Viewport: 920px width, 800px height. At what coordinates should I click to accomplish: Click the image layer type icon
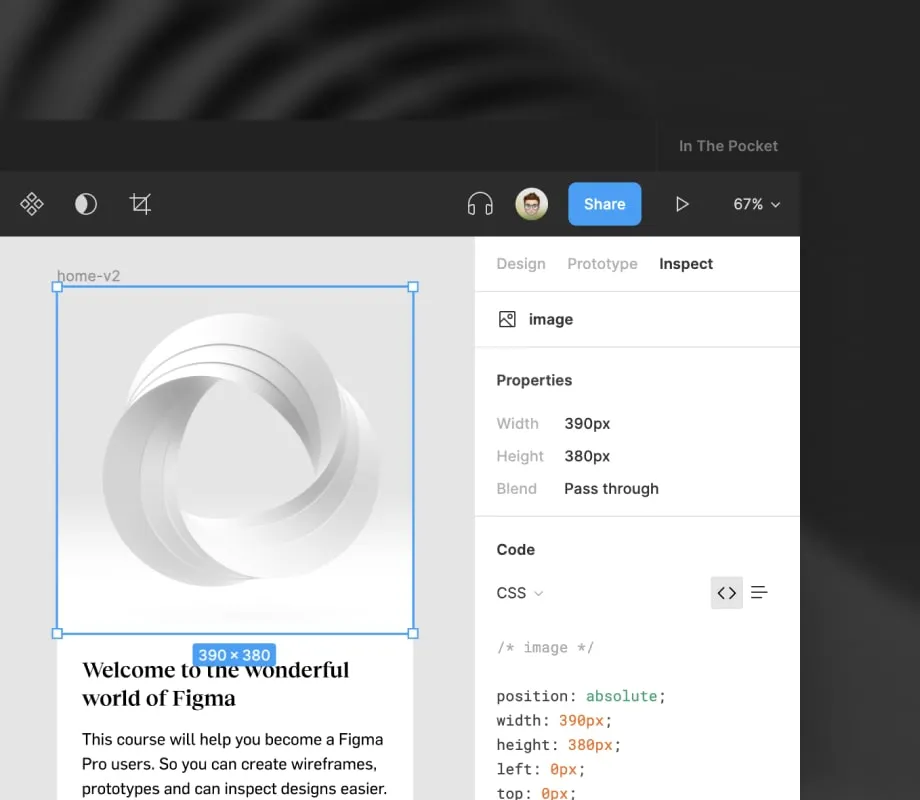click(507, 319)
